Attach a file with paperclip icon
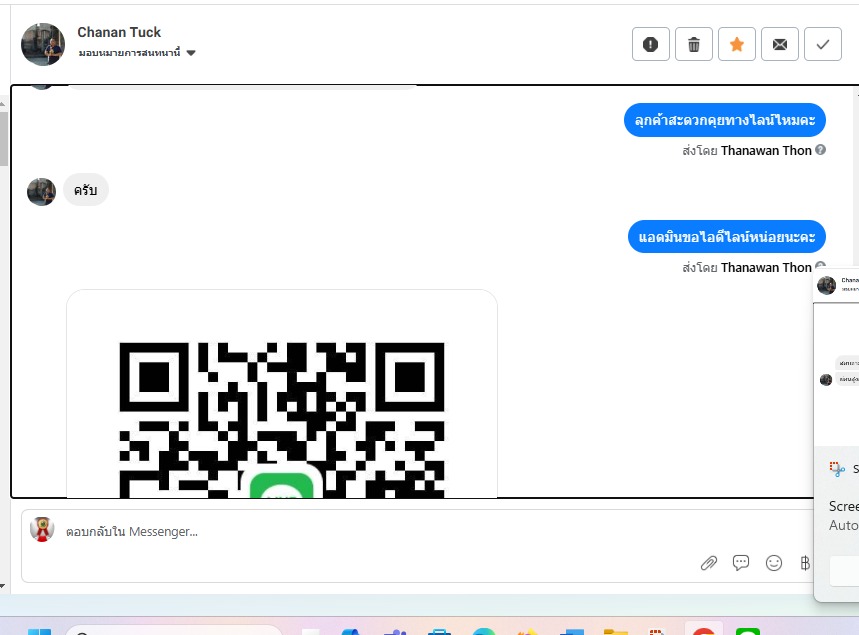This screenshot has height=635, width=859. (x=708, y=563)
